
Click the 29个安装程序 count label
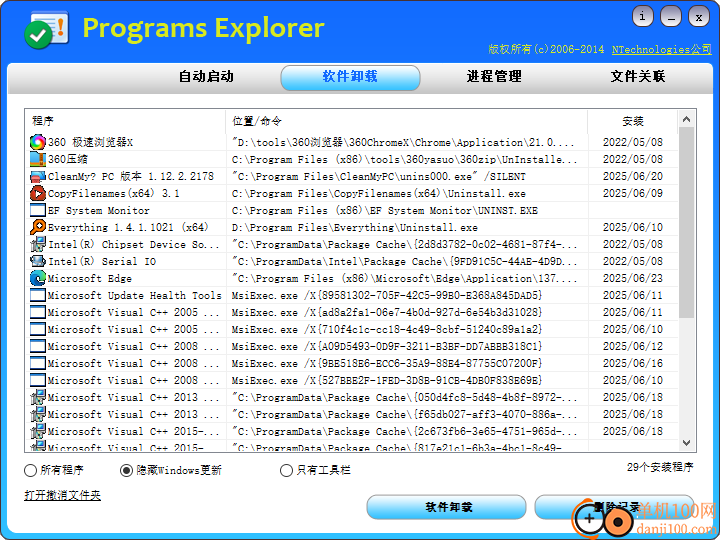[x=660, y=467]
